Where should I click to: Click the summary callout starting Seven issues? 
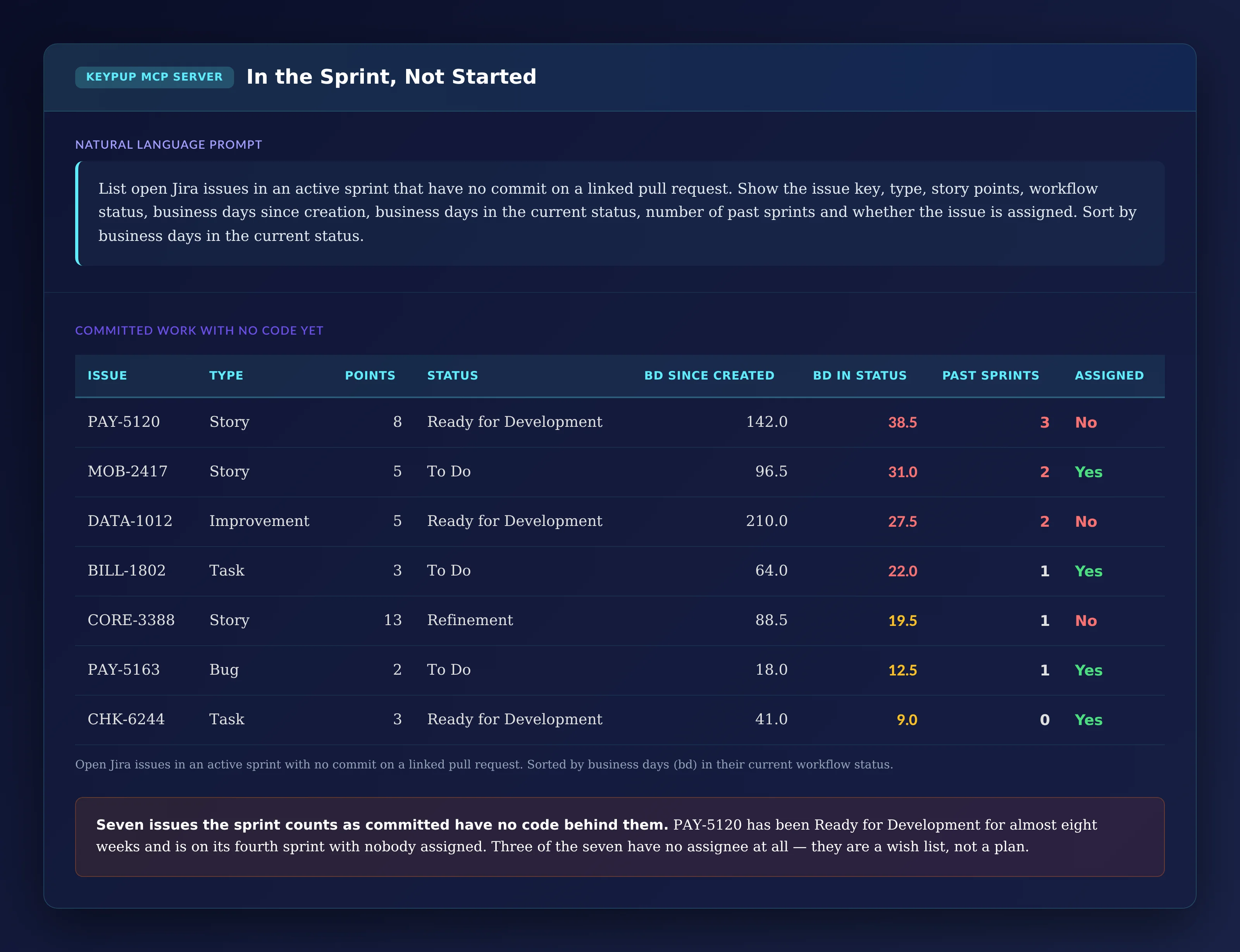620,837
